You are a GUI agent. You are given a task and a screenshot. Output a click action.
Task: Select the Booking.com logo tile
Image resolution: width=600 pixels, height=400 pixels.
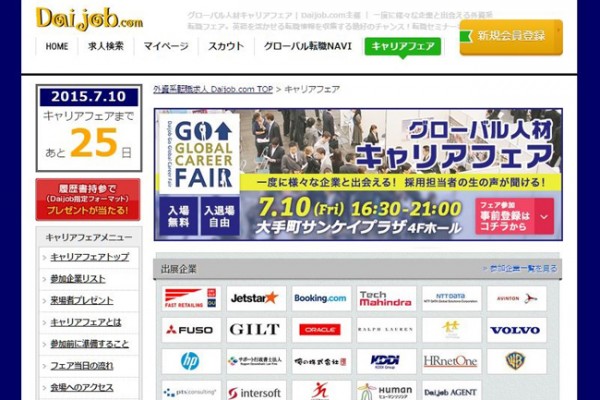[321, 298]
